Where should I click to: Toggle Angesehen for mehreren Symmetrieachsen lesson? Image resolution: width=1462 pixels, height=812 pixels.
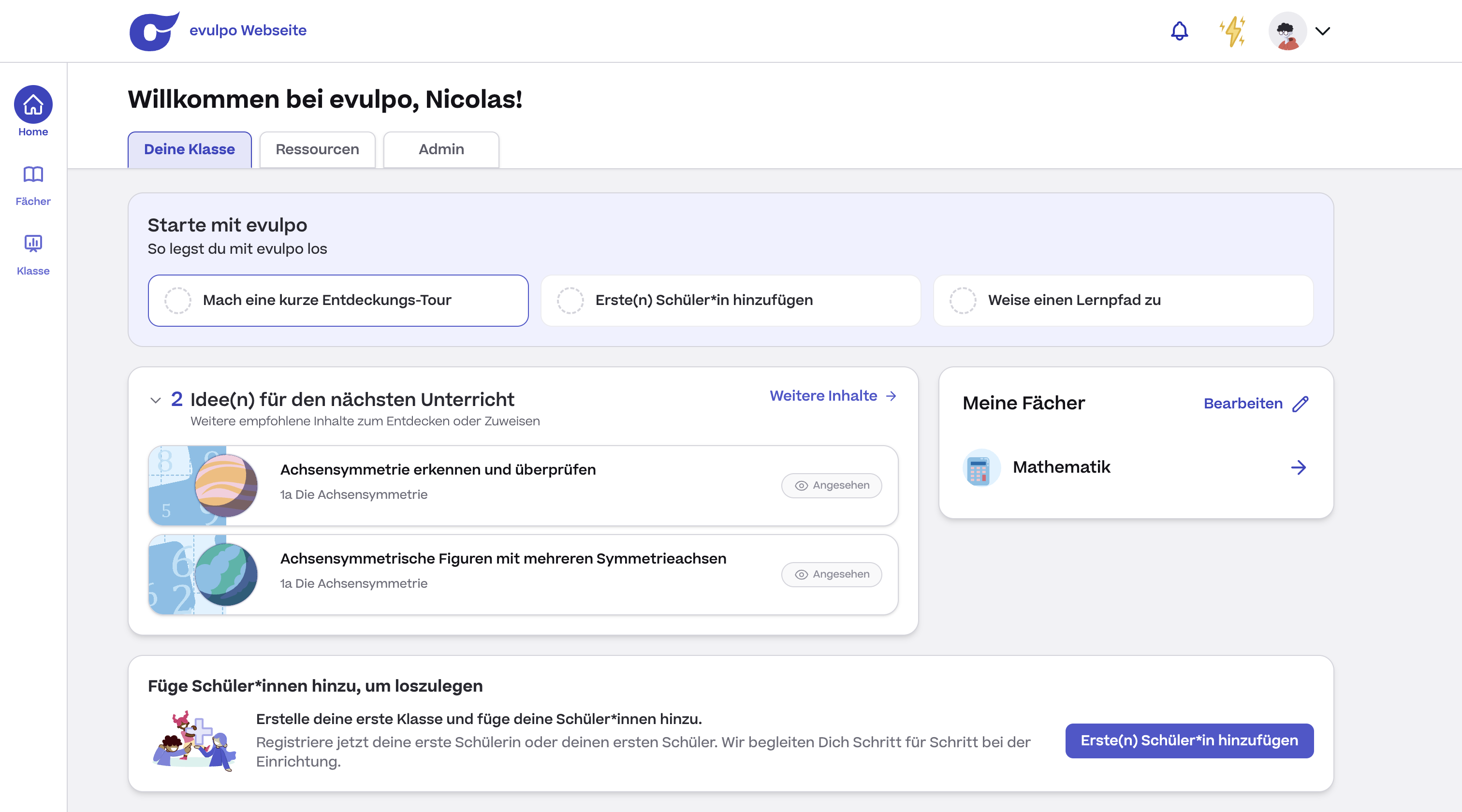(x=832, y=574)
